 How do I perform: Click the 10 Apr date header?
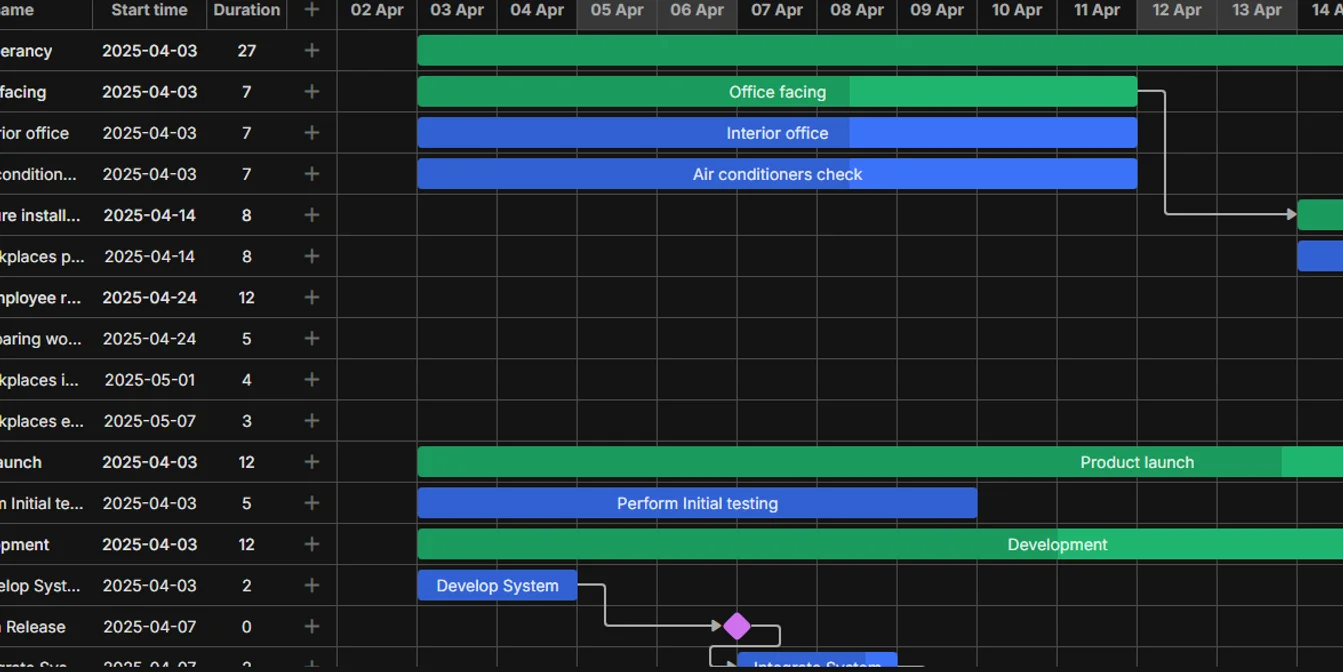pyautogui.click(x=1017, y=10)
